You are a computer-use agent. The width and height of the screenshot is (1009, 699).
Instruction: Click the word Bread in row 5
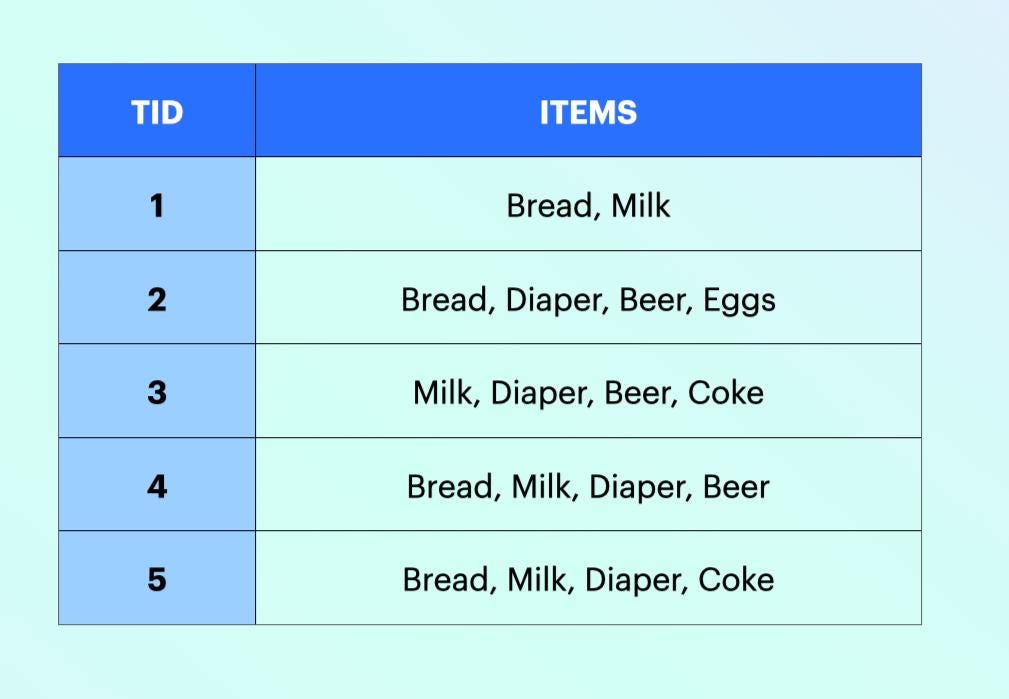tap(445, 581)
